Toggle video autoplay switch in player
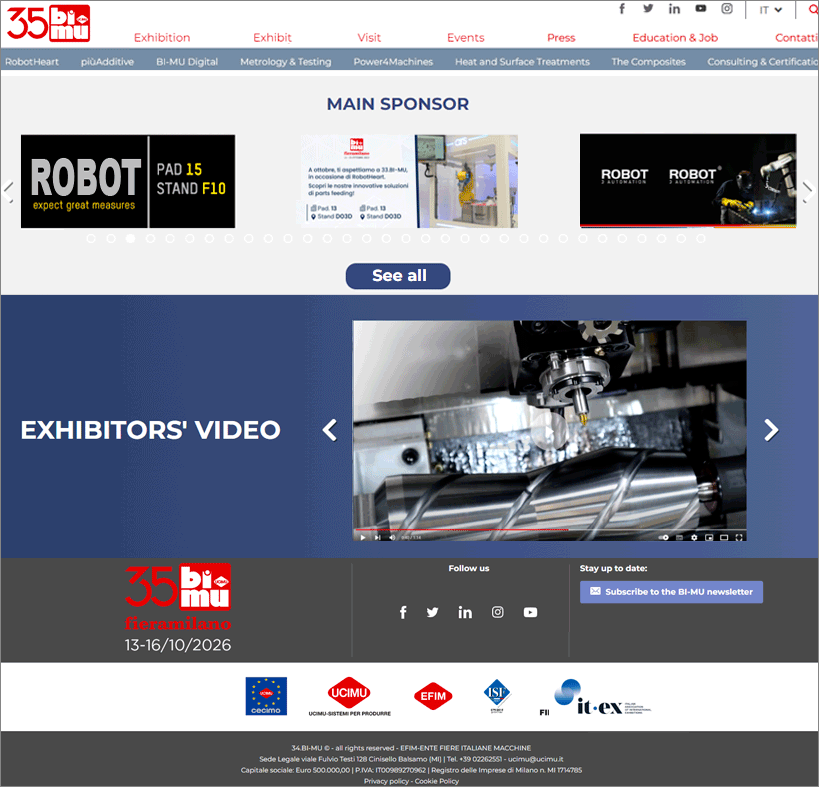819x787 pixels. point(664,537)
